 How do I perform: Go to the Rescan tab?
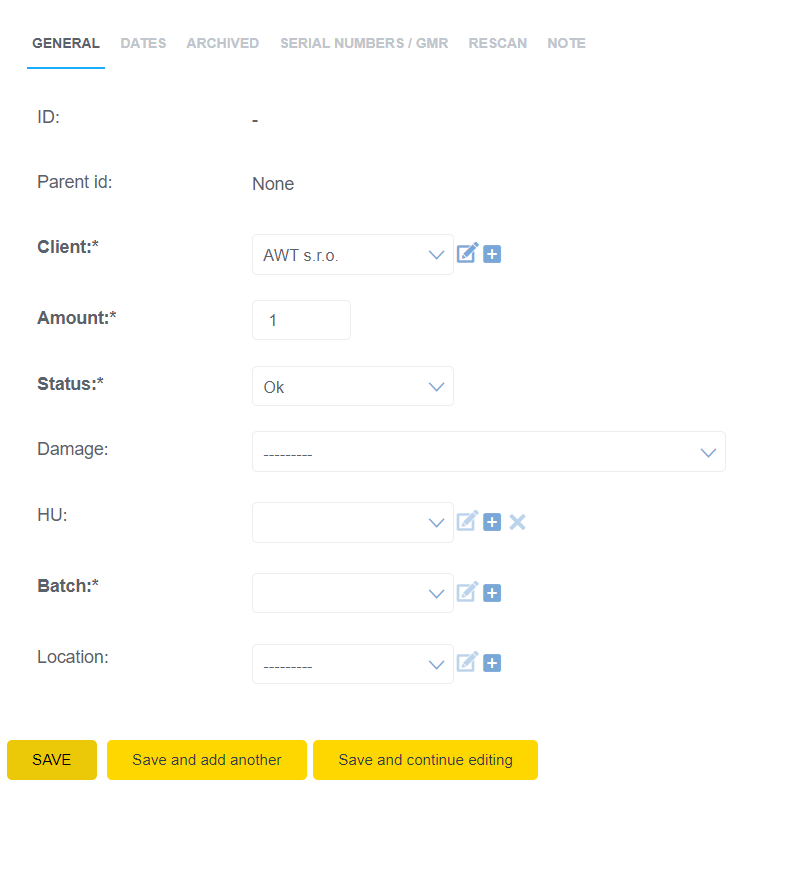coord(497,44)
